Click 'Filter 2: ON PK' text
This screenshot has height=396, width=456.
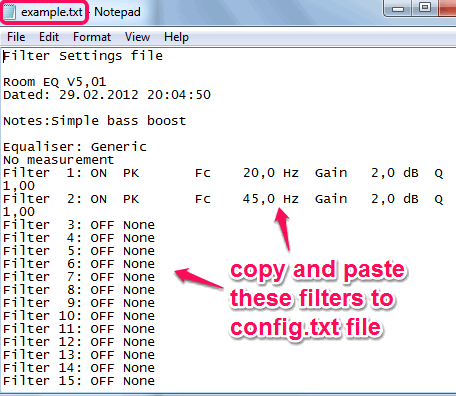[x=71, y=199]
